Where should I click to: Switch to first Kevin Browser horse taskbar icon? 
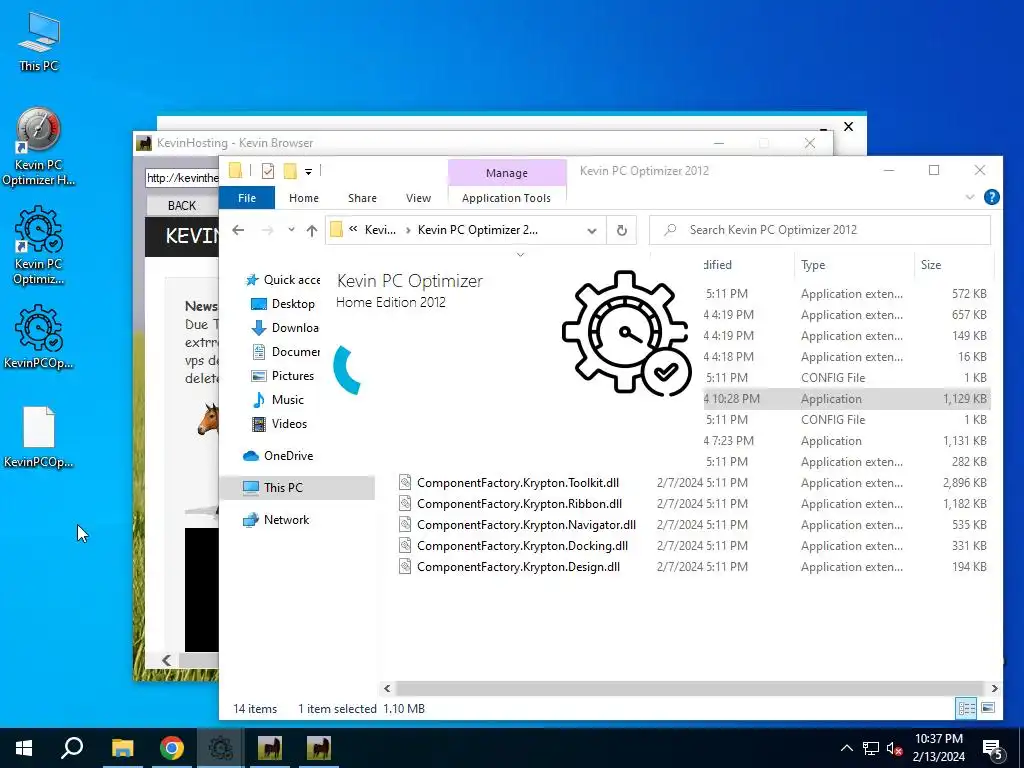[x=270, y=747]
